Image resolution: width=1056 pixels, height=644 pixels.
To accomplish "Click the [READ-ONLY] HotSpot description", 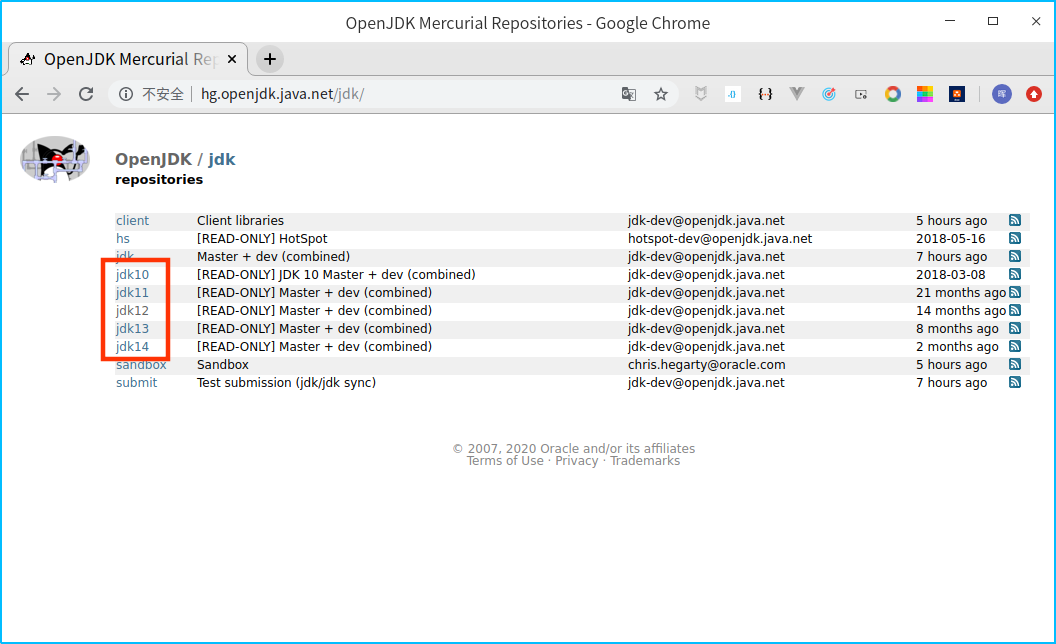I will tap(262, 238).
